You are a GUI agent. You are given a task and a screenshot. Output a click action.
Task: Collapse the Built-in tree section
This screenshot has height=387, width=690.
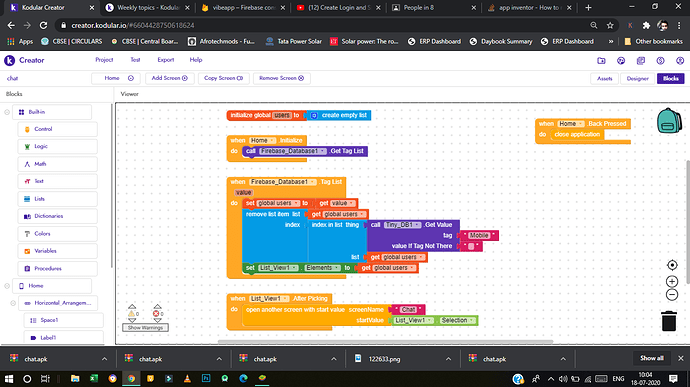7,112
